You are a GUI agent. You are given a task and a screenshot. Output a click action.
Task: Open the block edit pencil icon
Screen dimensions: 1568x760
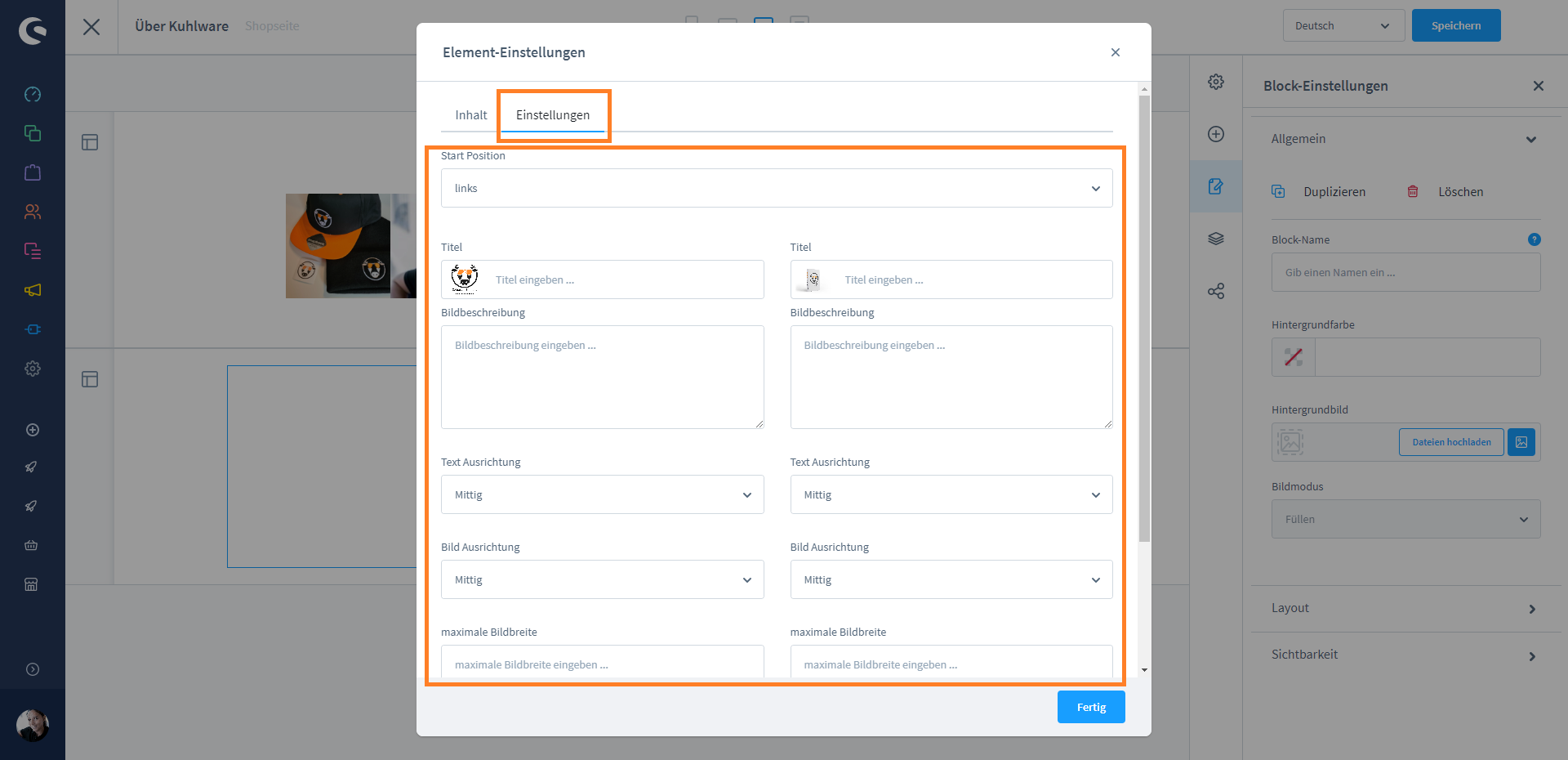[1216, 186]
